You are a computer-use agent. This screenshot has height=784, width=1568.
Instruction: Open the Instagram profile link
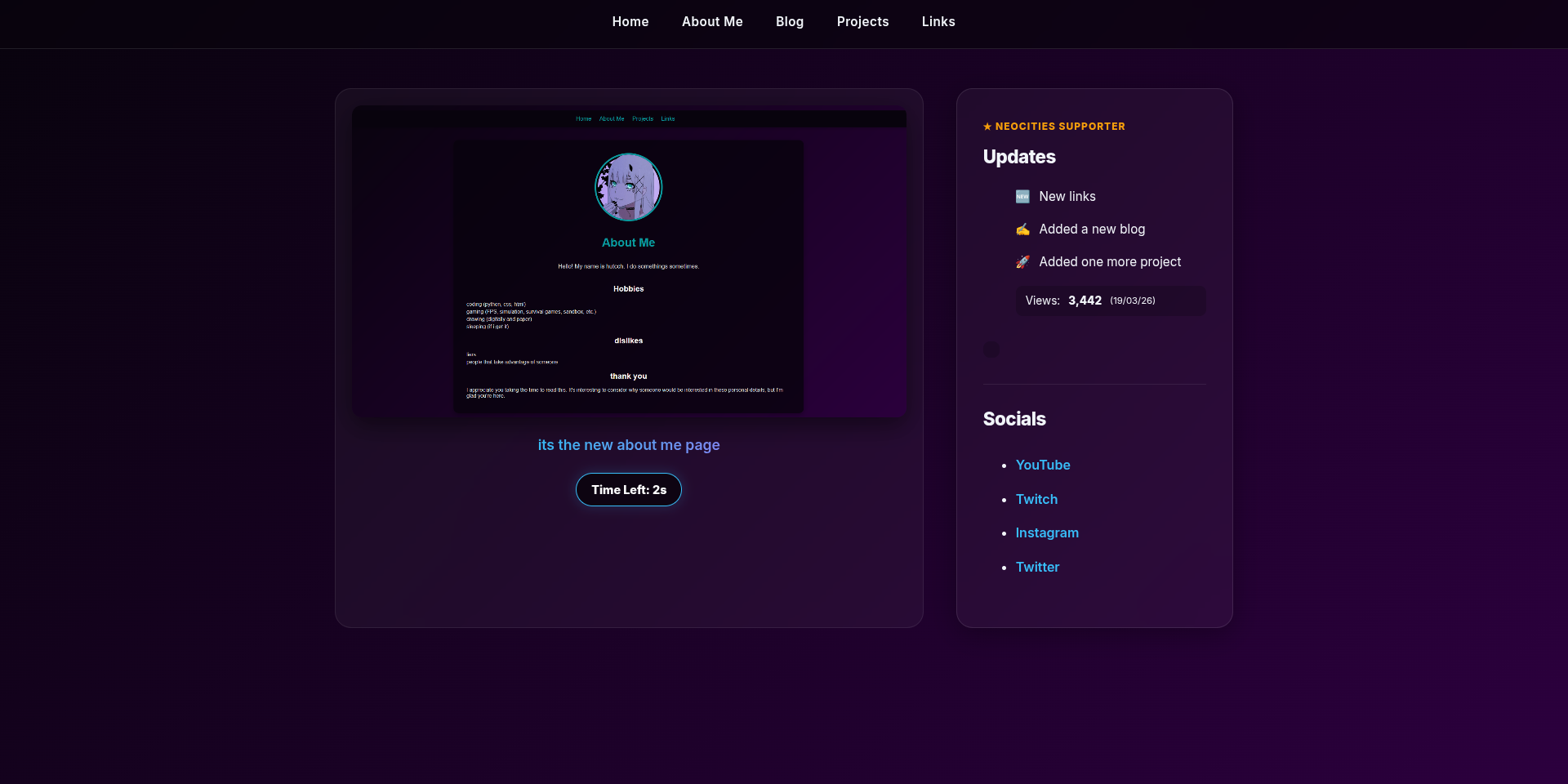coord(1046,532)
